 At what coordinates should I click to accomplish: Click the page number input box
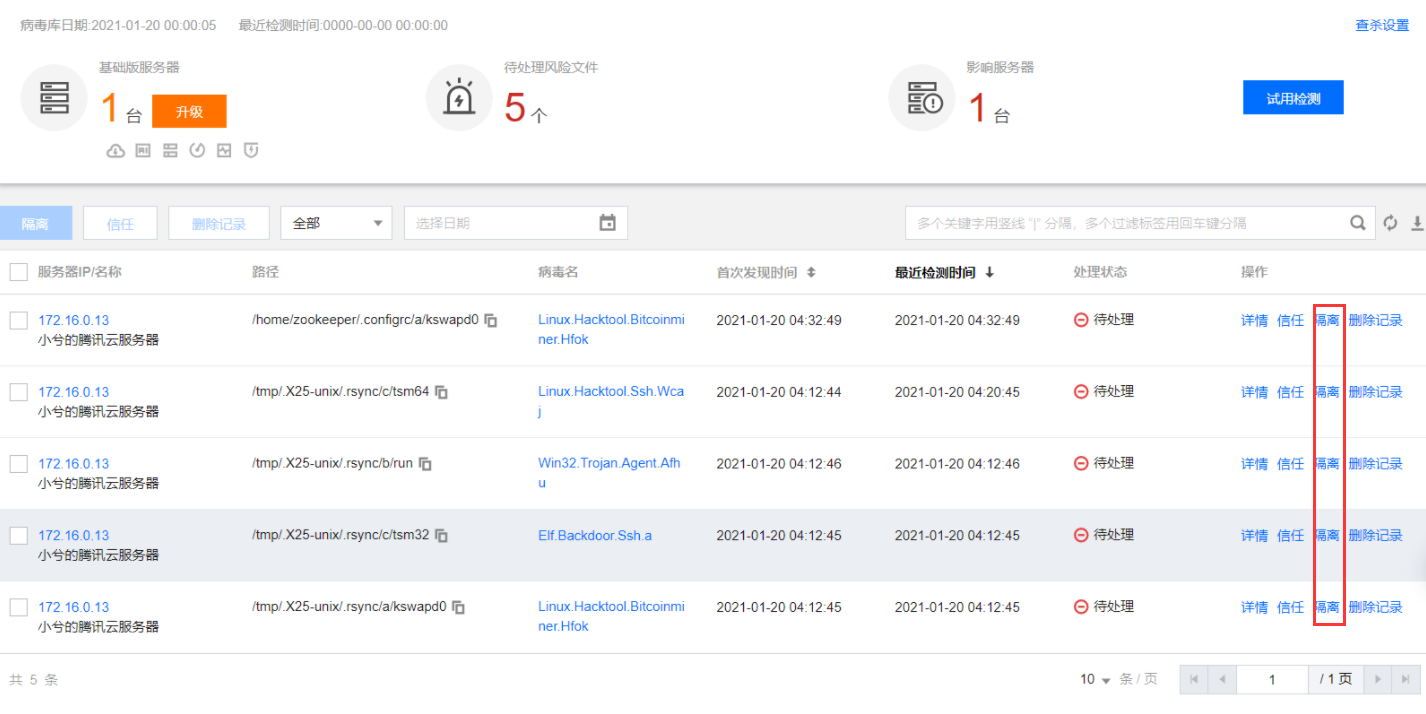click(x=1272, y=680)
